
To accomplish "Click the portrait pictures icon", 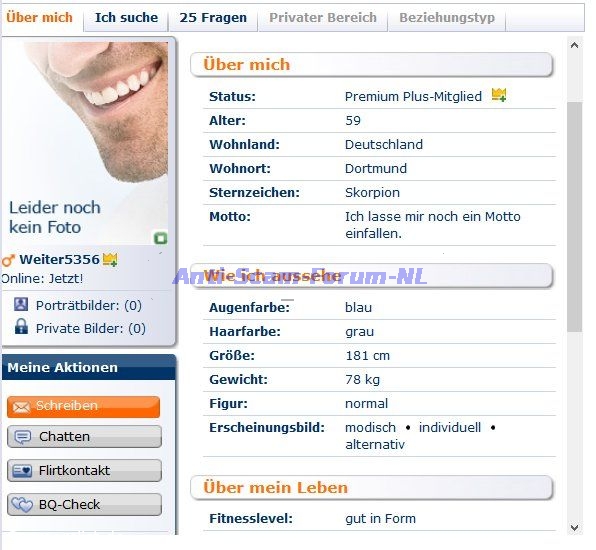I will 21,304.
